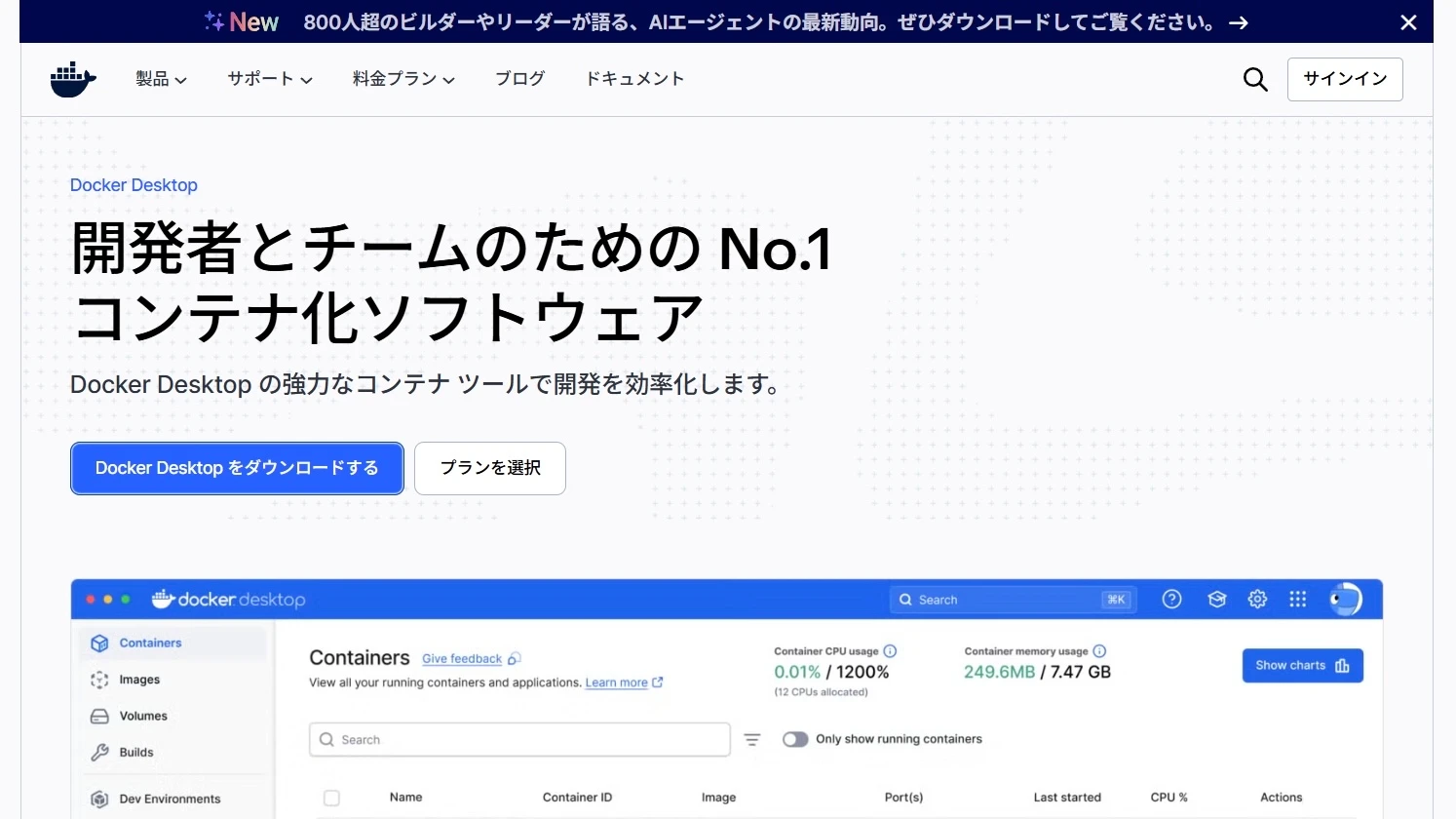Select the Builds wrench icon in the sidebar
The image size is (1456, 819).
point(99,753)
